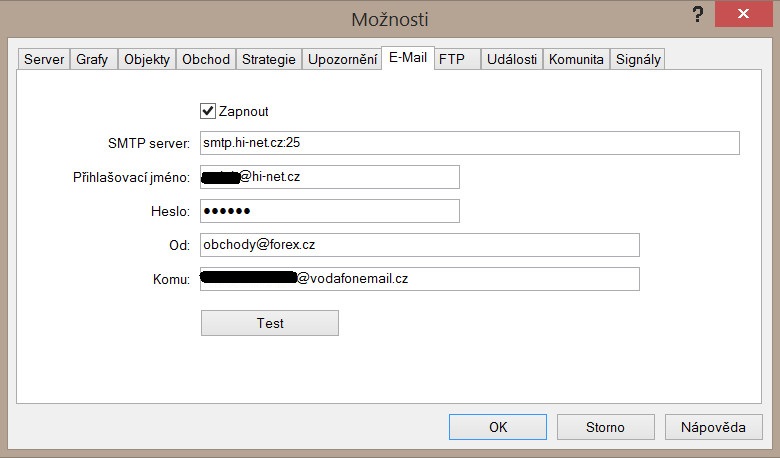Click the SMTP server input field

pyautogui.click(x=470, y=143)
